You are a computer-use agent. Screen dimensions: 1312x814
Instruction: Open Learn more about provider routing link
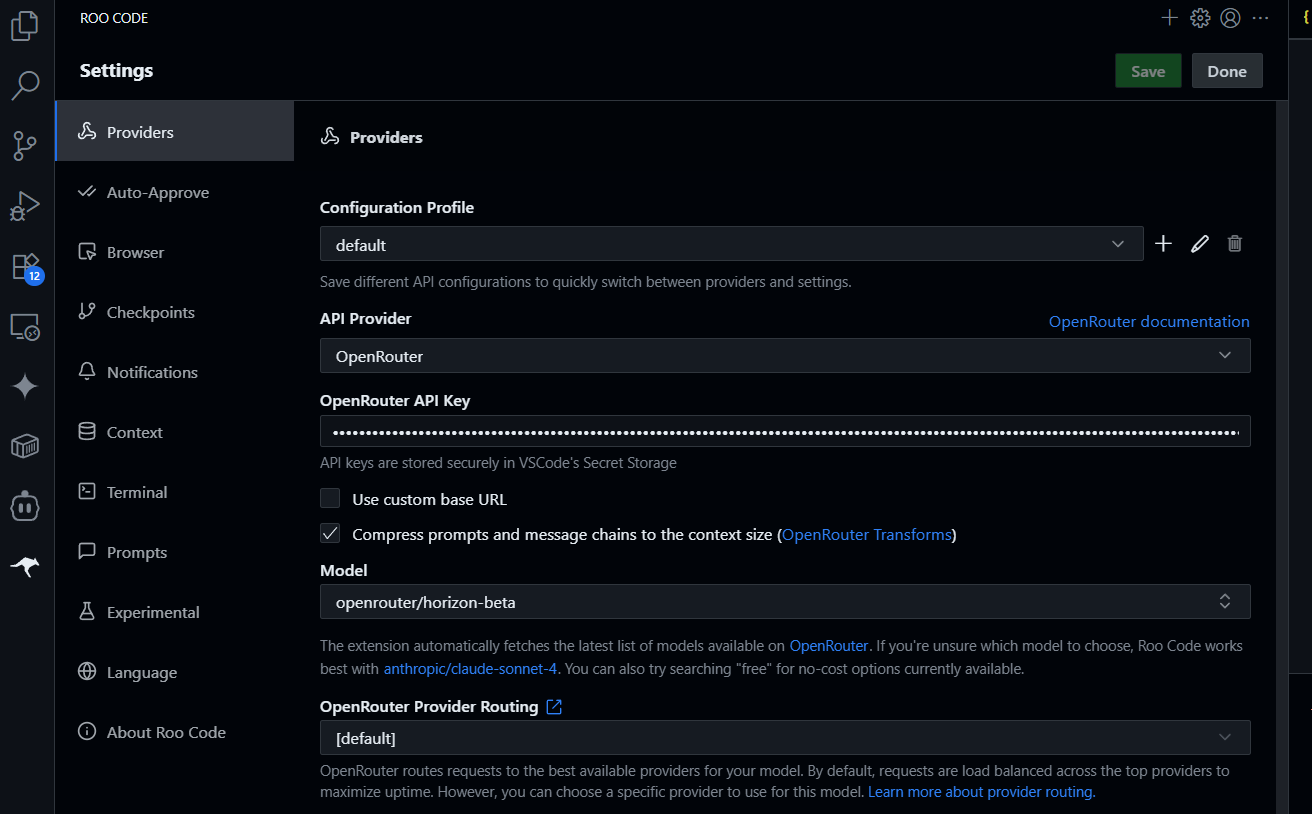coord(982,791)
